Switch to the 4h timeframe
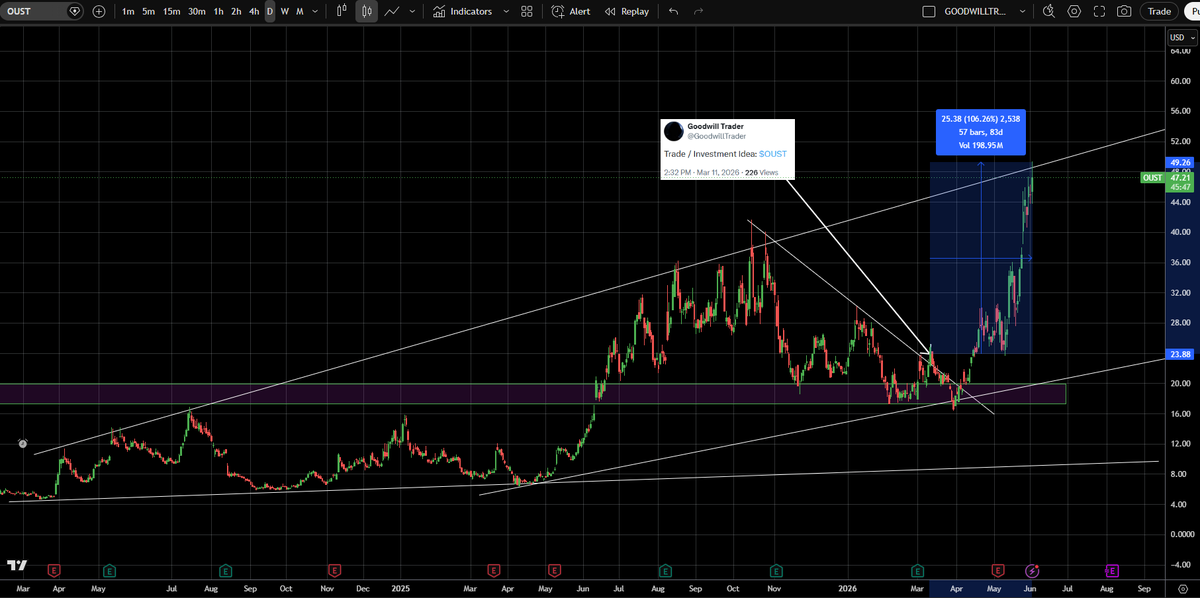 click(254, 12)
